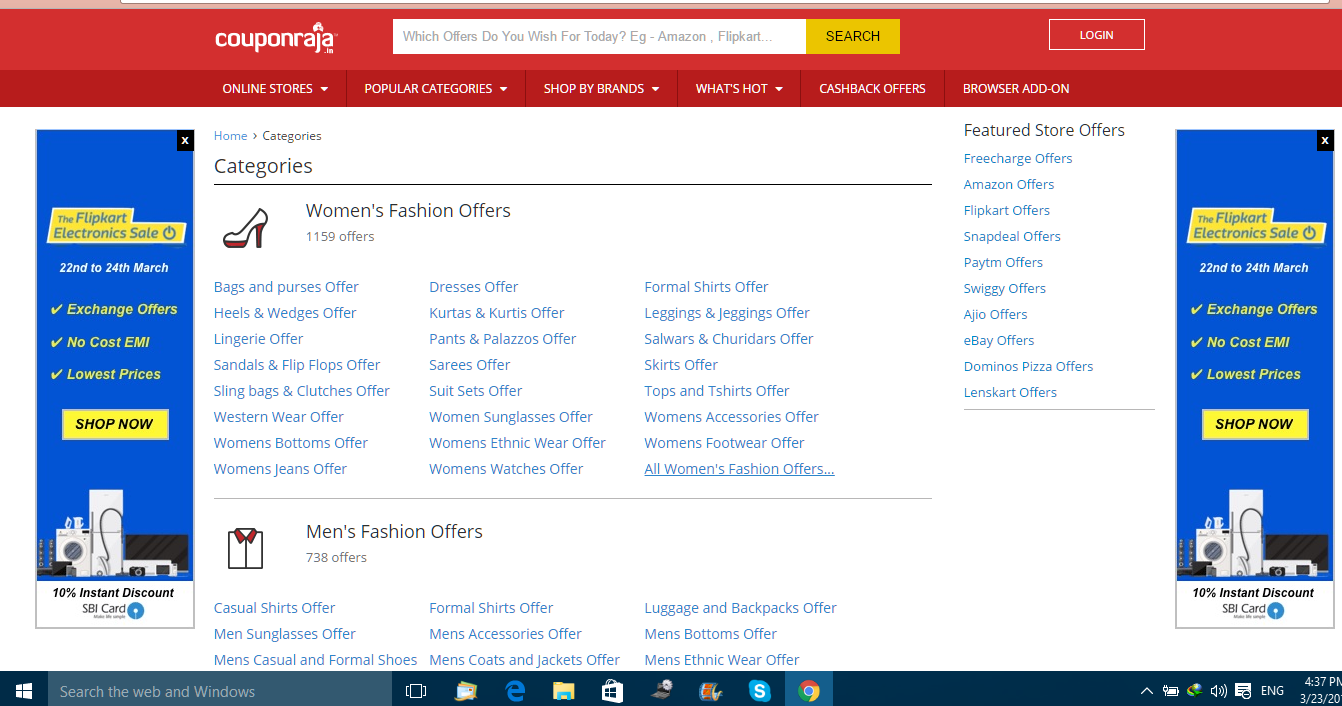Expand the Online Stores dropdown menu
This screenshot has width=1342, height=706.
click(275, 89)
